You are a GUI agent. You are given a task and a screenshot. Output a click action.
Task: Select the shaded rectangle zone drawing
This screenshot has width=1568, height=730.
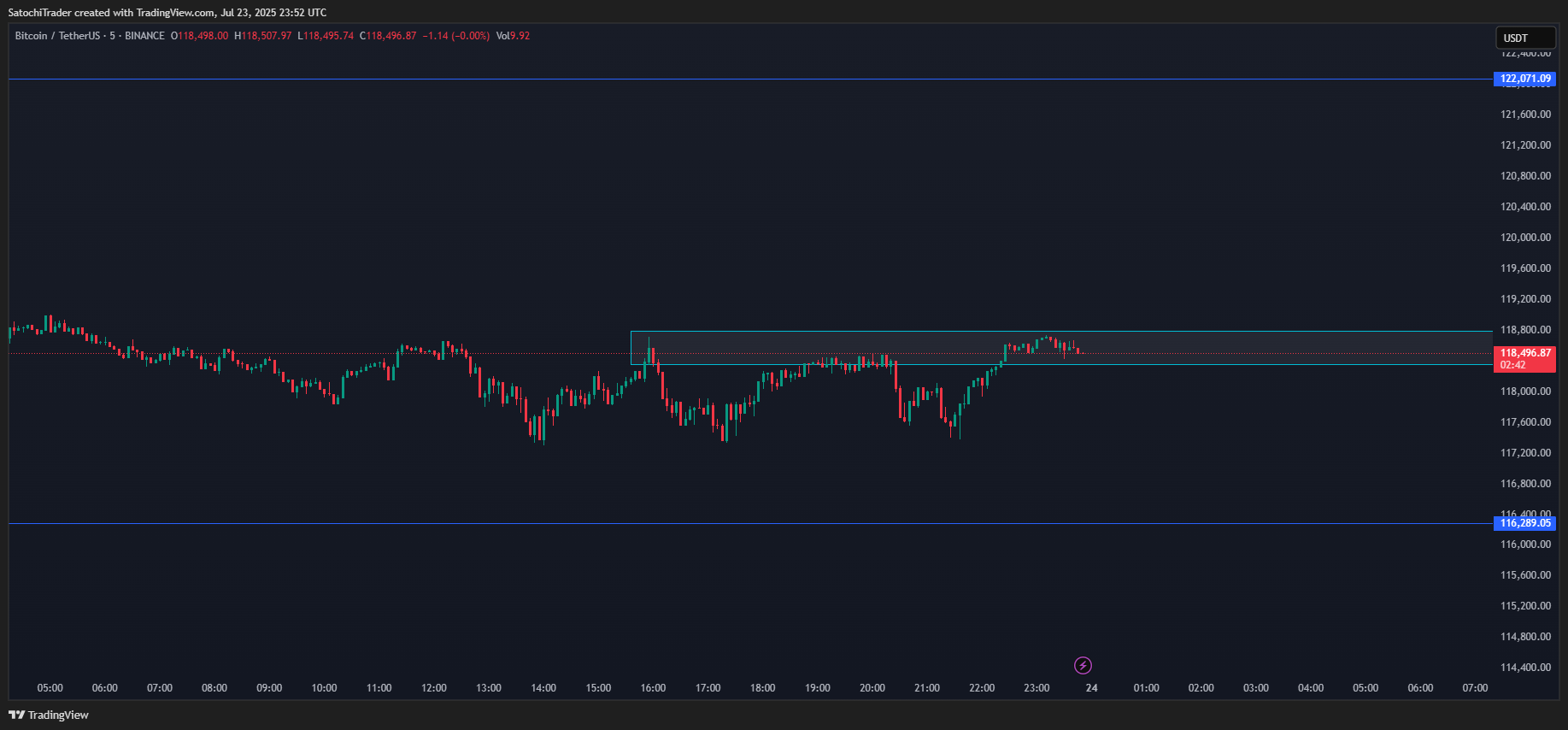[1062, 348]
